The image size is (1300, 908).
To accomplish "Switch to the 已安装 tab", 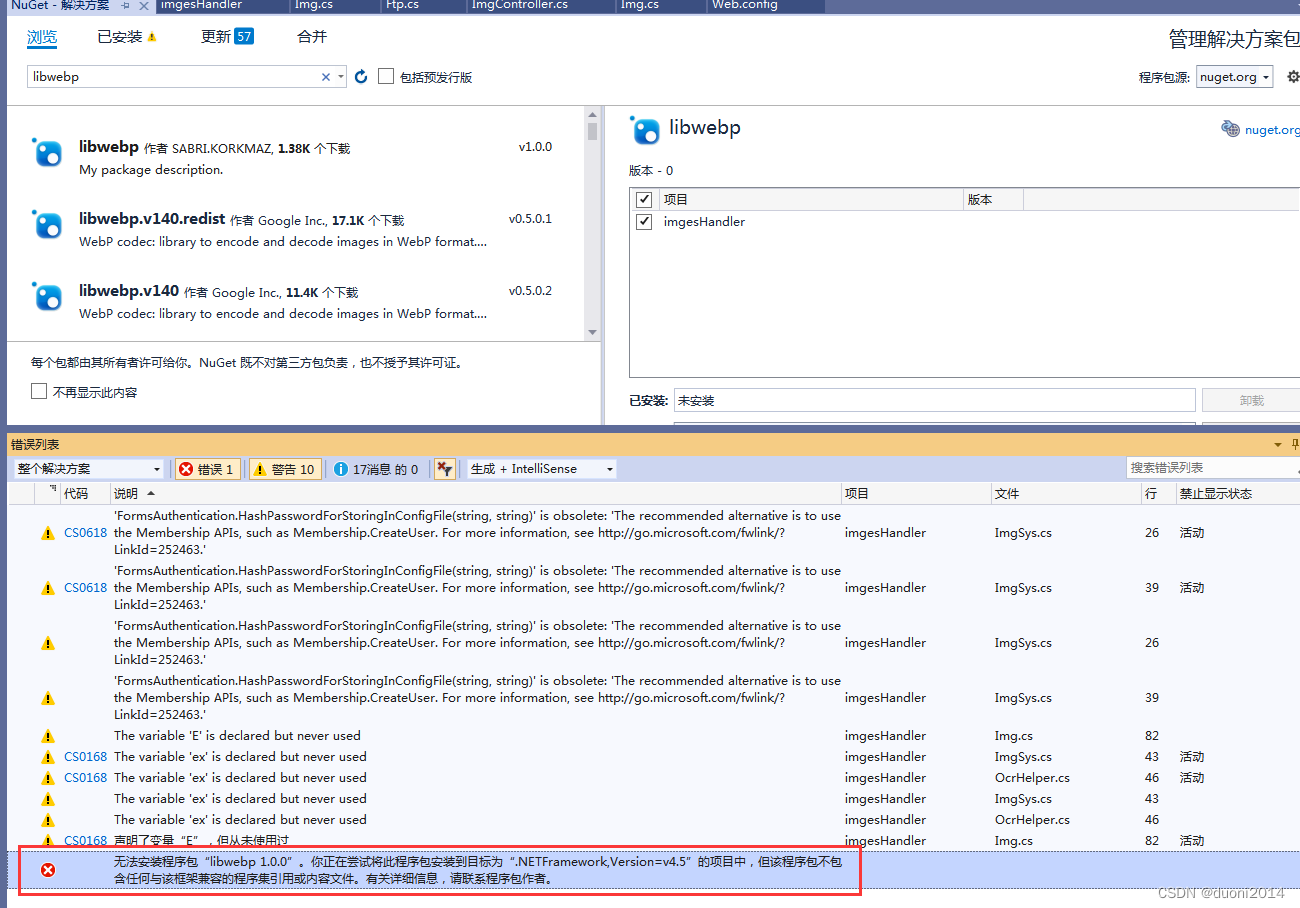I will point(127,37).
